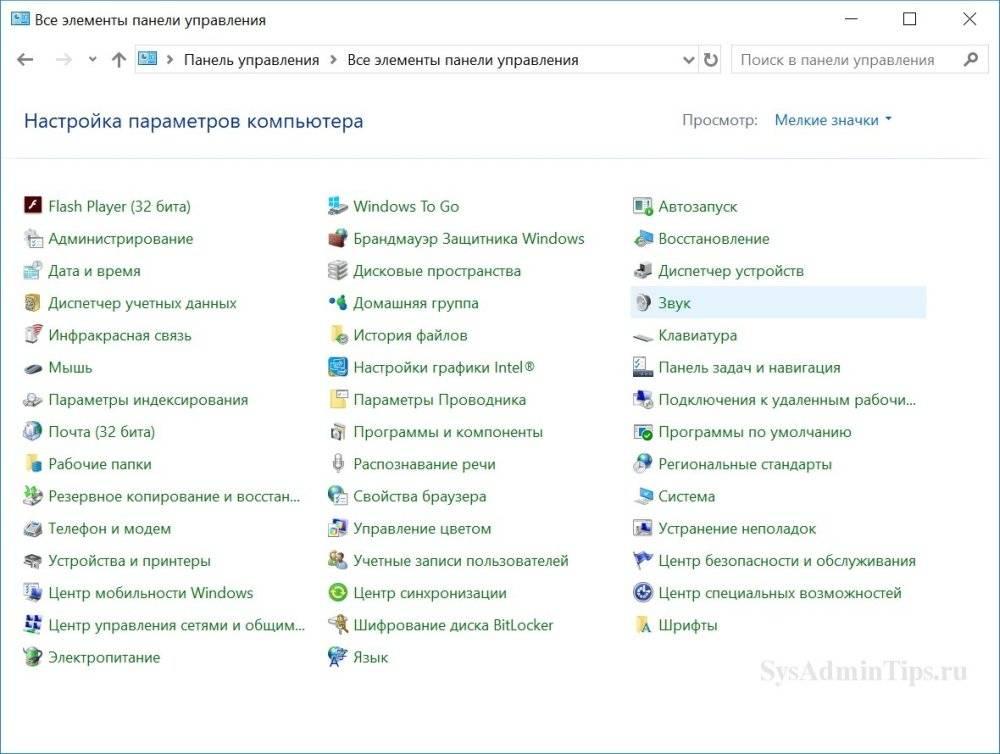This screenshot has width=1000, height=754.
Task: Click the Электропитание icon
Action: (33, 657)
